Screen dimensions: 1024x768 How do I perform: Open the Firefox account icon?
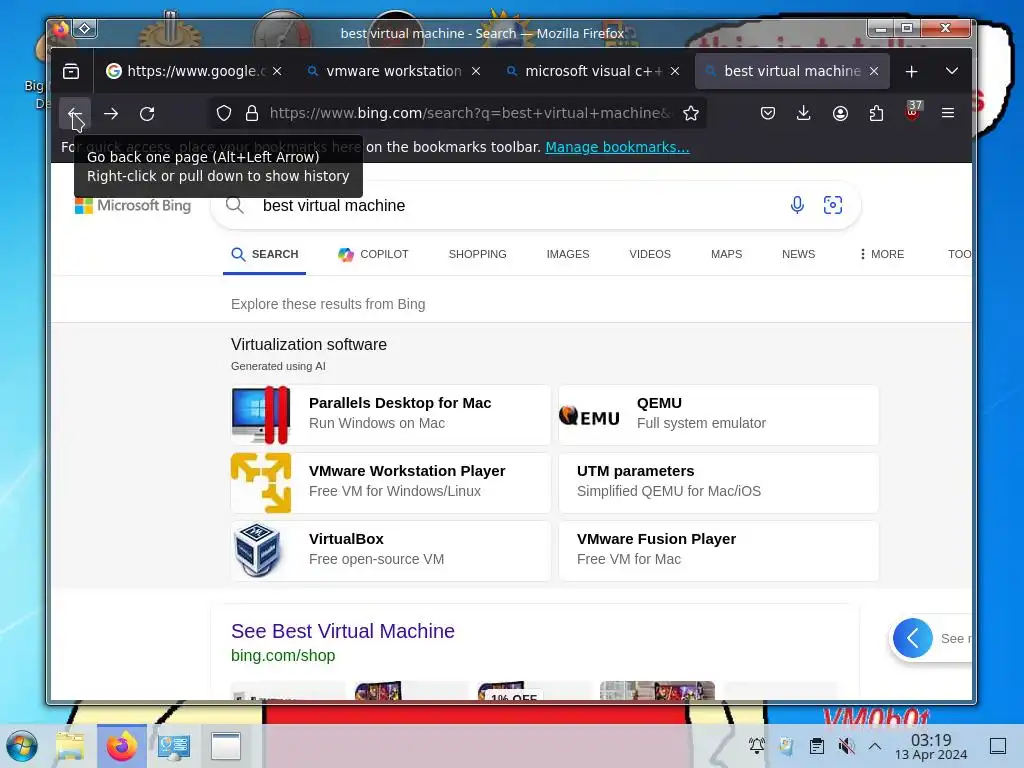840,114
